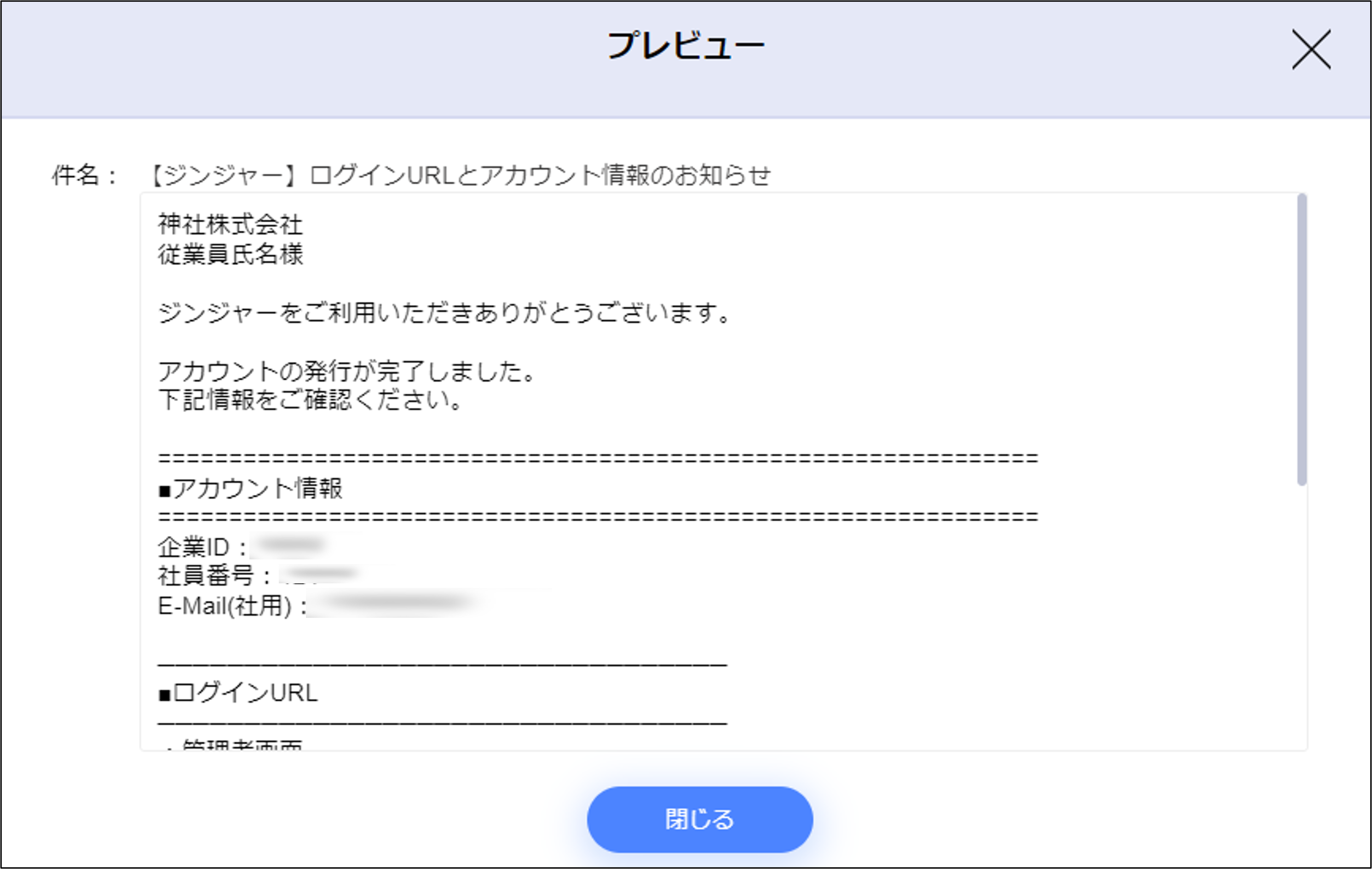
Task: Select the ■アカウント情報 section header
Action: click(252, 488)
